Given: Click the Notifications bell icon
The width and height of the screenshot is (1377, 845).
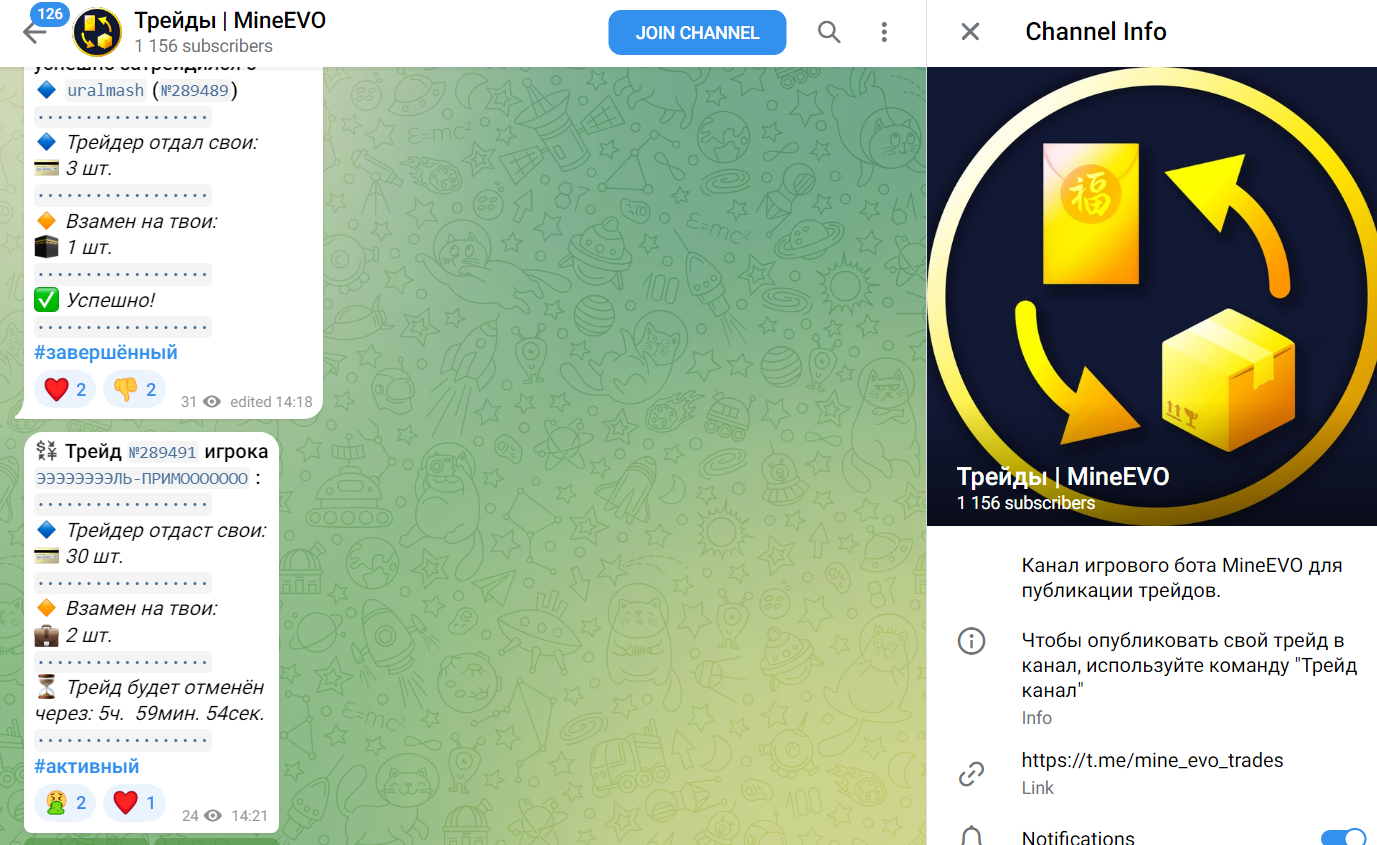Looking at the screenshot, I should tap(971, 837).
